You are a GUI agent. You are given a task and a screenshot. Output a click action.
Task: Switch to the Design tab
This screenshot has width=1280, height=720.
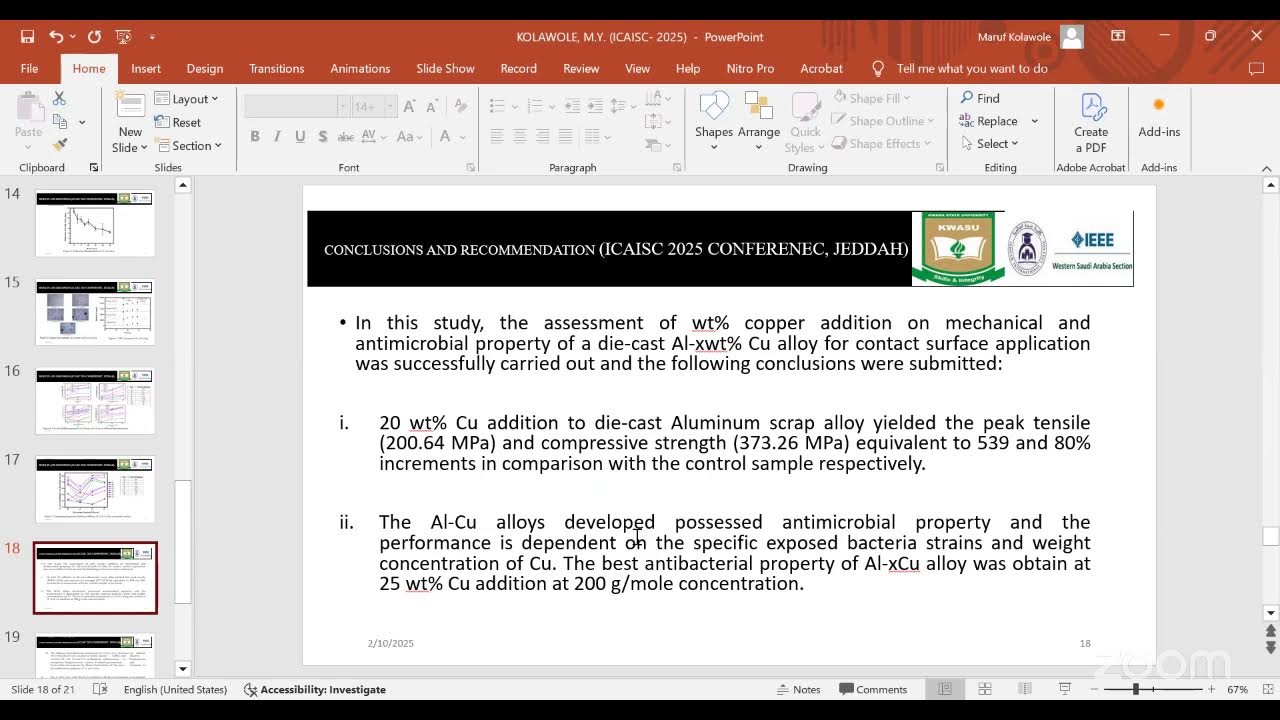click(x=205, y=69)
